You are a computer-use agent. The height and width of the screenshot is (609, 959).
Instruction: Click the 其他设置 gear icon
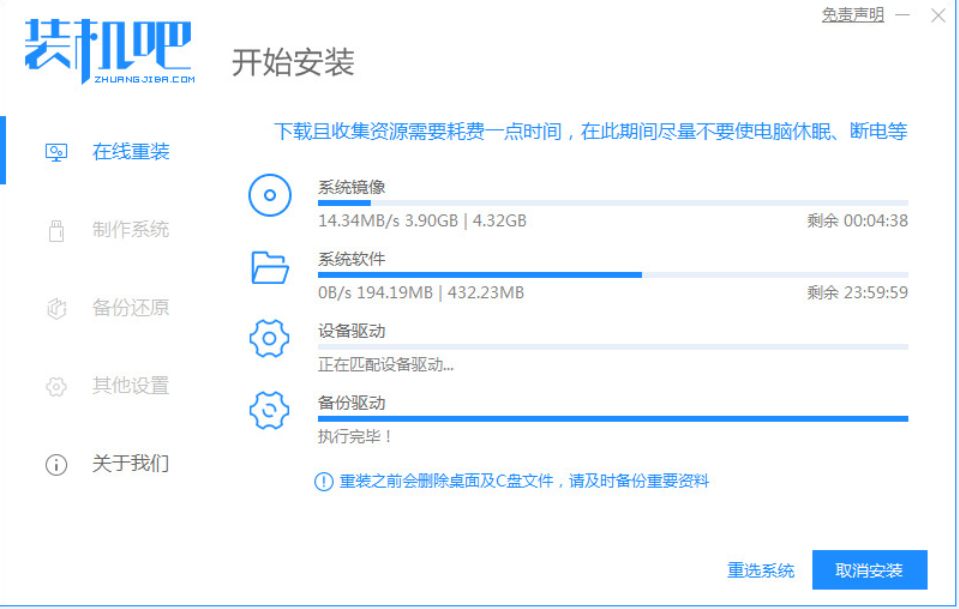[x=56, y=386]
